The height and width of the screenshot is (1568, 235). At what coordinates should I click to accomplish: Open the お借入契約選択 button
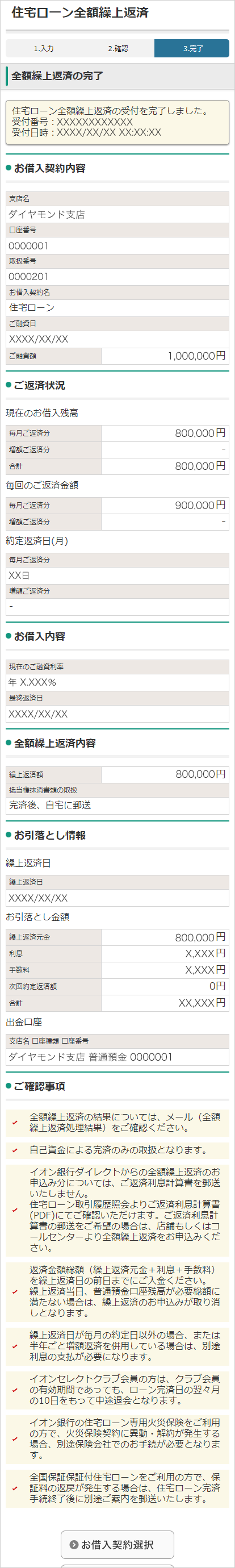pos(117,1545)
